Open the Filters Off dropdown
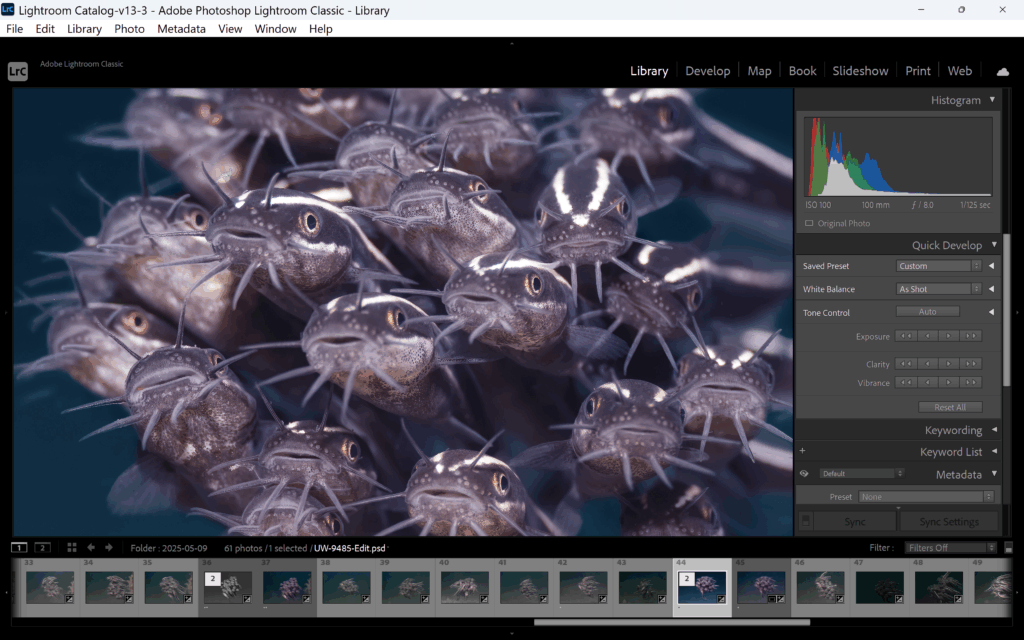The image size is (1024, 640). tap(951, 547)
